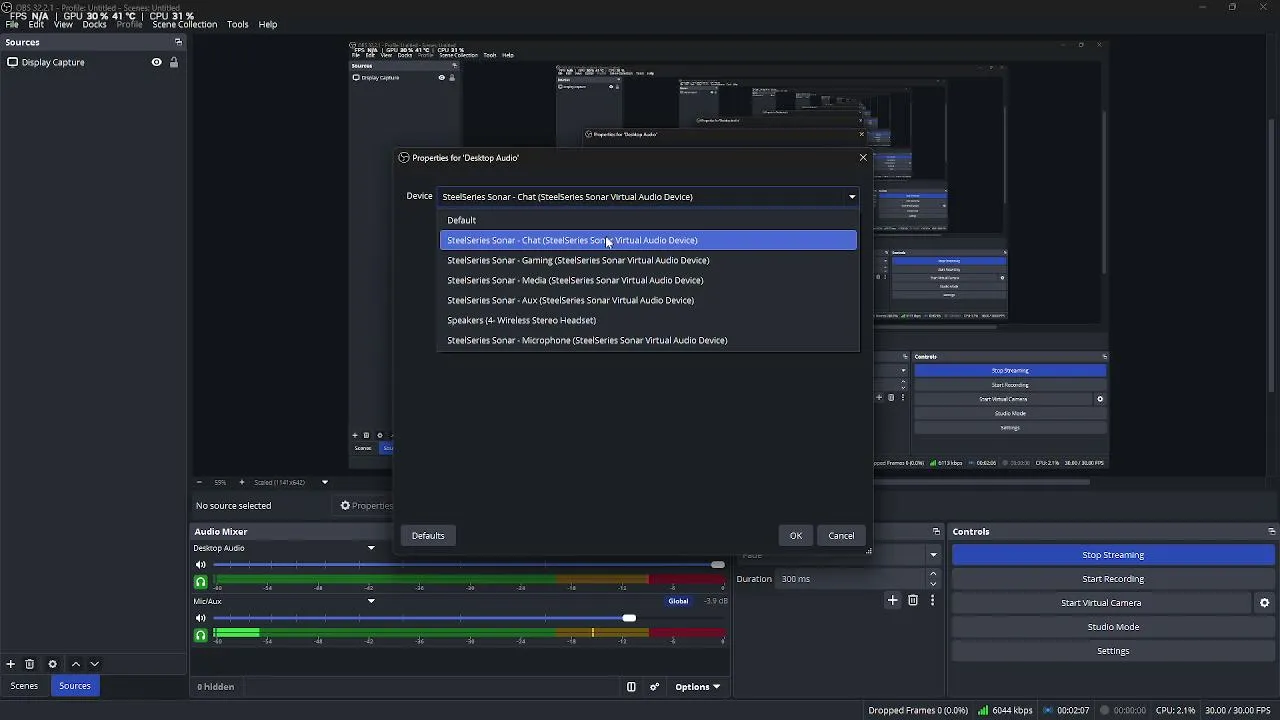Open source properties via the Sources gear icon
This screenshot has height=720, width=1280.
(53, 664)
